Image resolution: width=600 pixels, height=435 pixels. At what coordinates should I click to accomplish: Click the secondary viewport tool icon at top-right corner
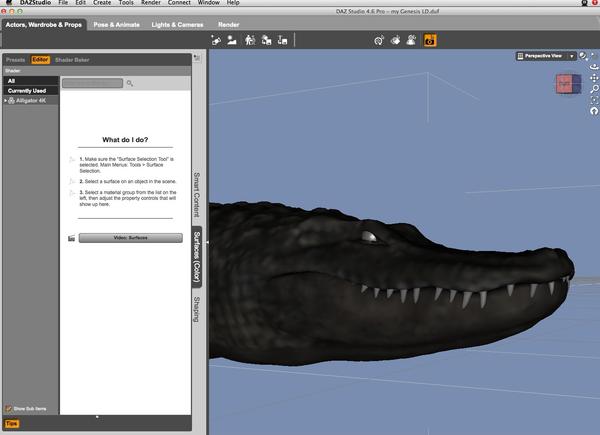click(x=593, y=56)
